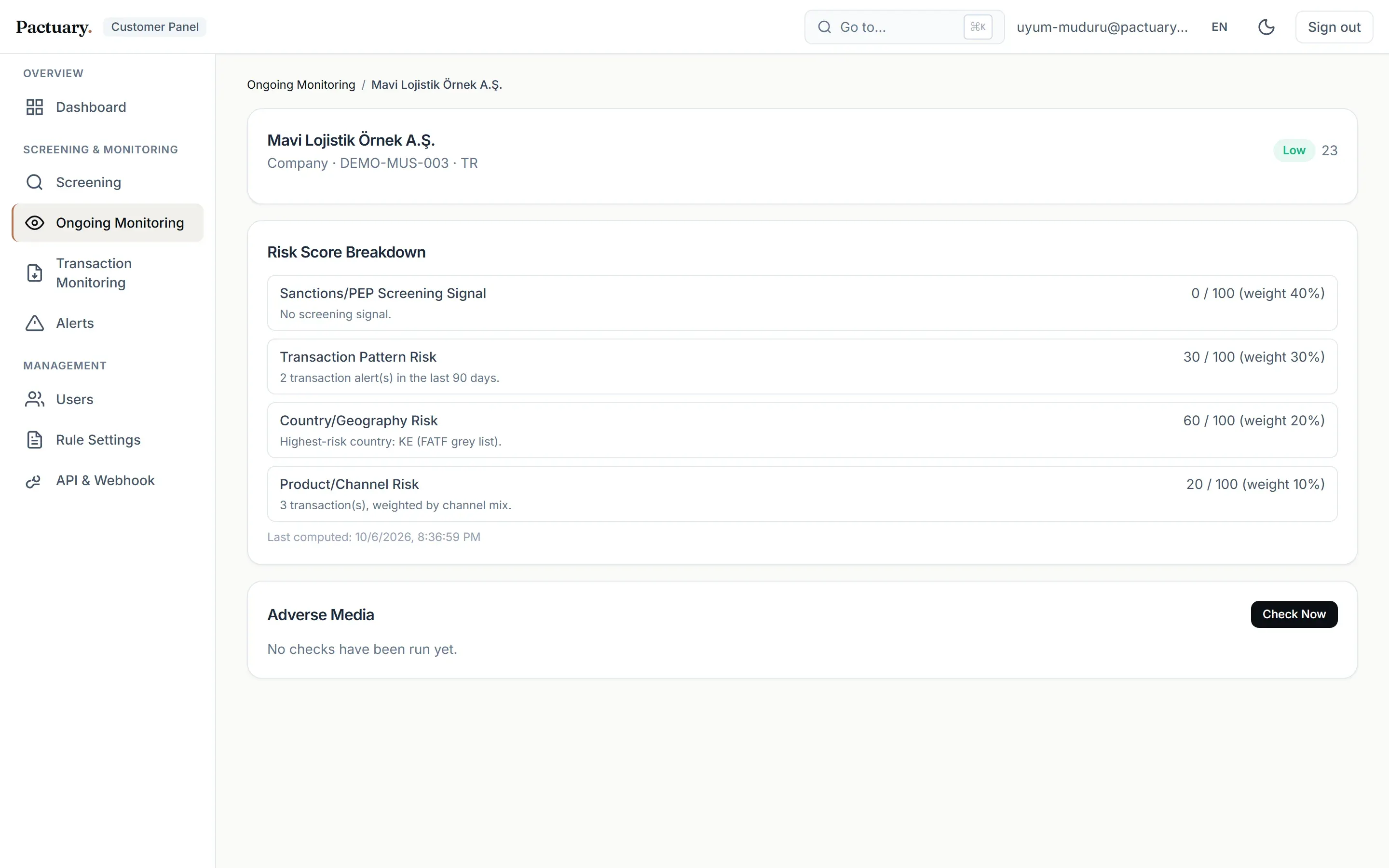Go to the Dashboard menu item
This screenshot has height=868, width=1389.
(108, 108)
